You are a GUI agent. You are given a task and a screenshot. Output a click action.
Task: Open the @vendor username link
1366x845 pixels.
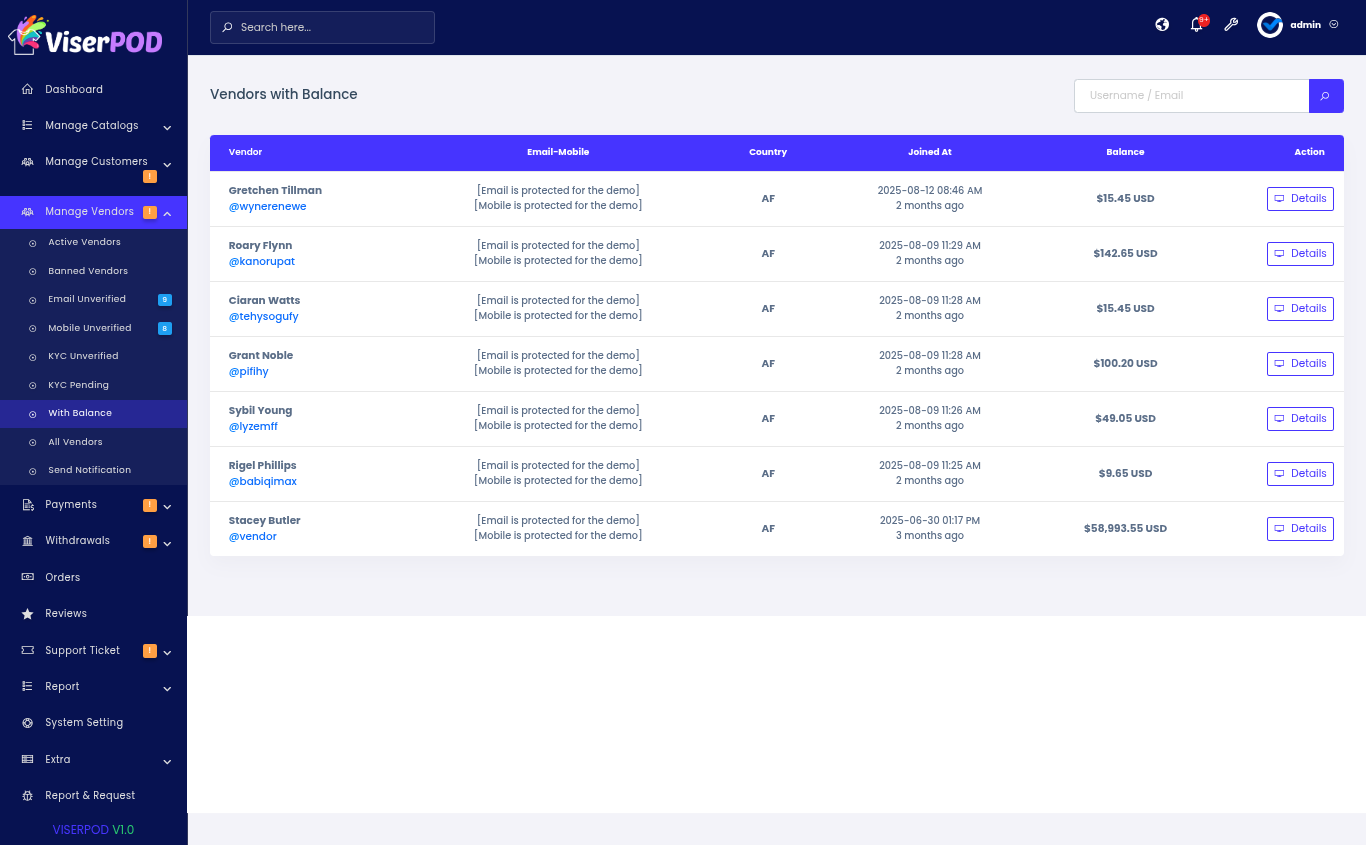point(252,537)
